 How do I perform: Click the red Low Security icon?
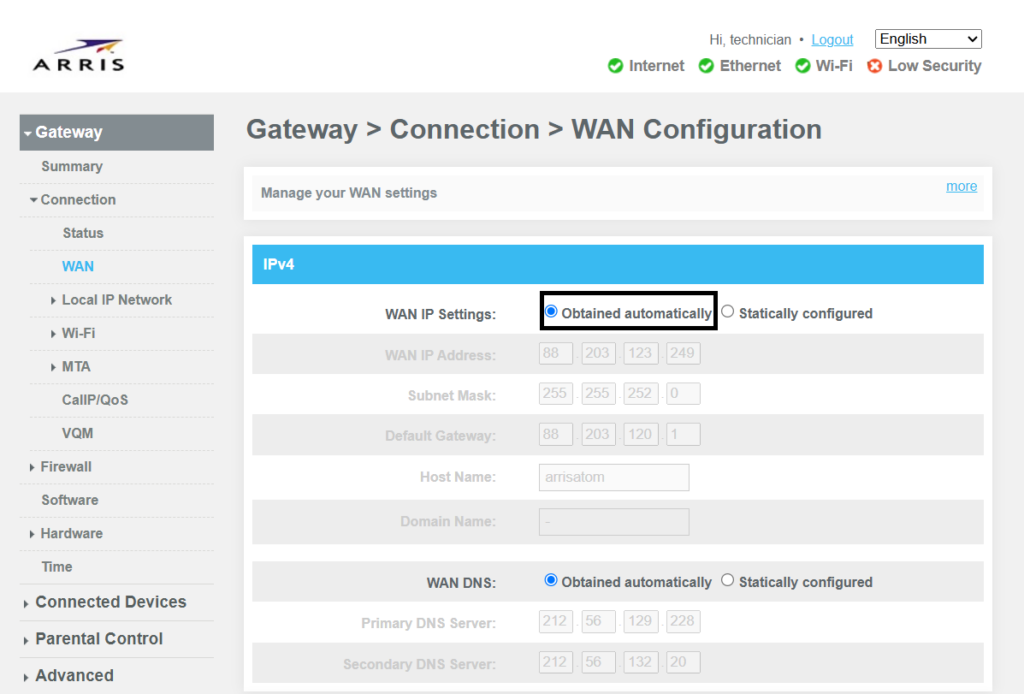pos(875,66)
